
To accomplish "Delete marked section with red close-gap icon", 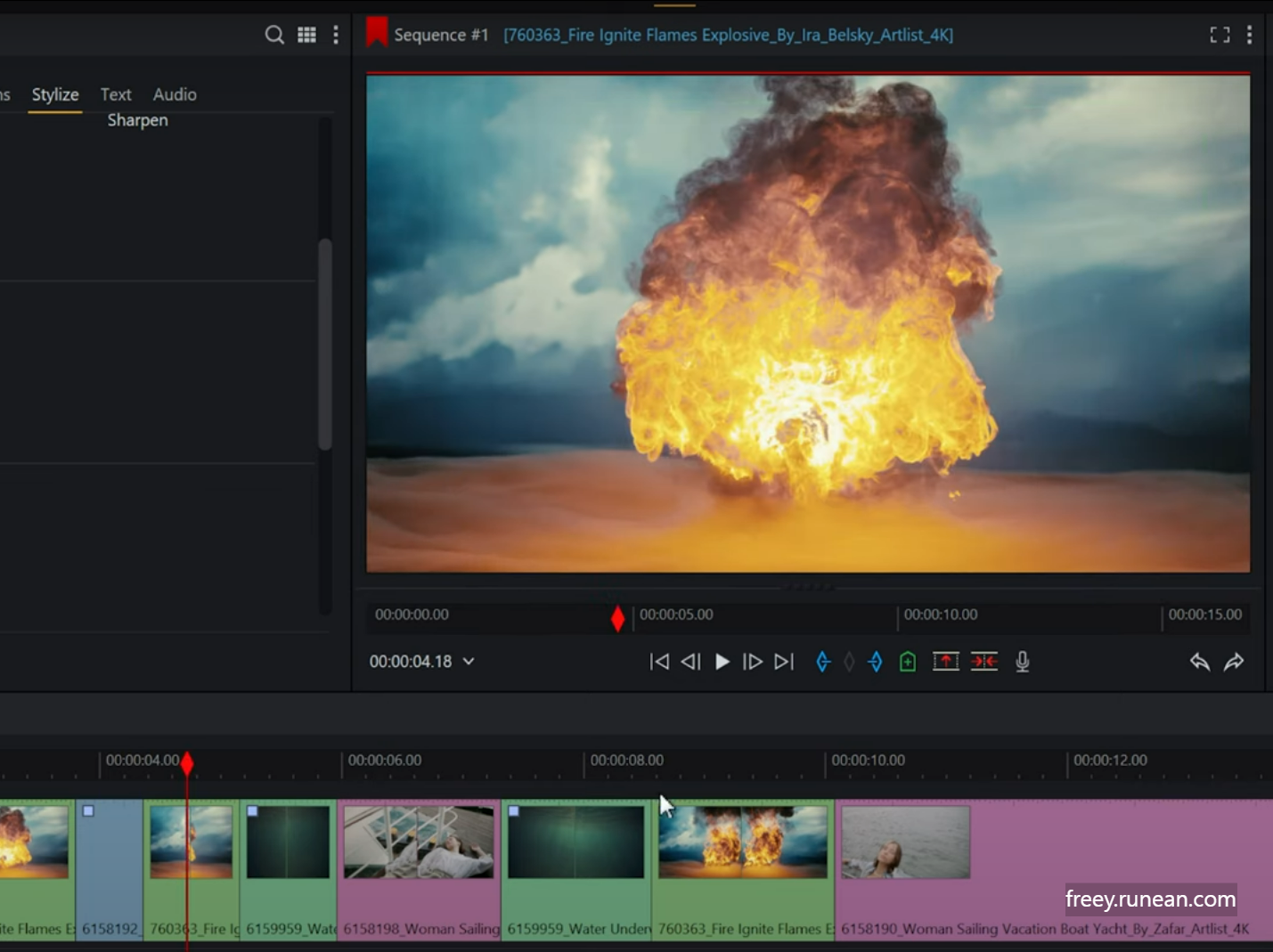I will tap(984, 662).
